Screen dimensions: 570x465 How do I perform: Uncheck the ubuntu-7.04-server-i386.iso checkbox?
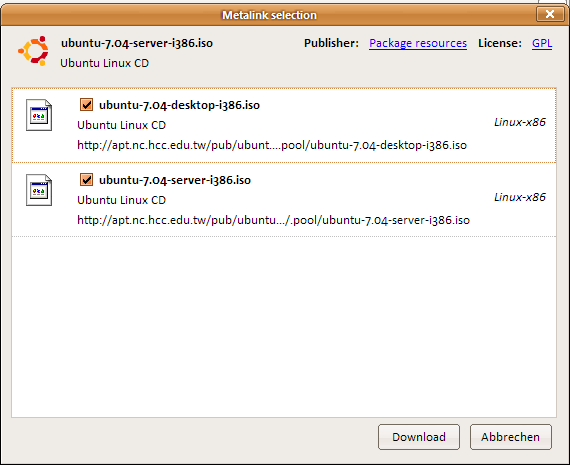point(86,180)
